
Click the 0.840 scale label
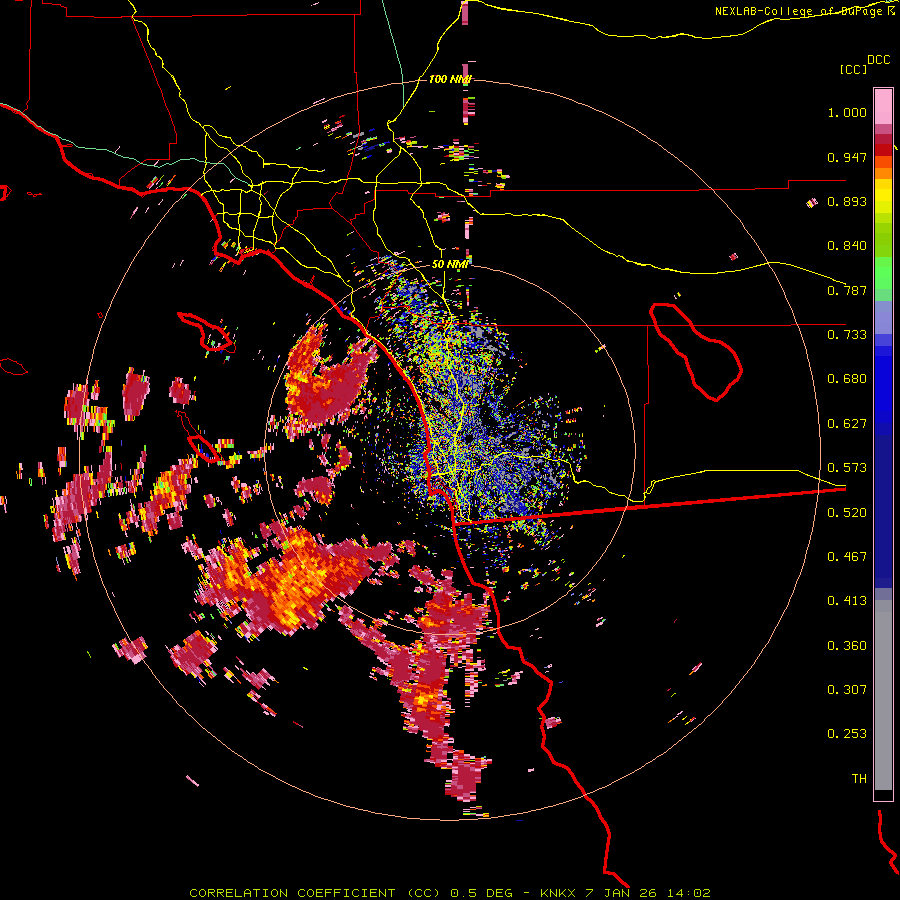point(847,246)
